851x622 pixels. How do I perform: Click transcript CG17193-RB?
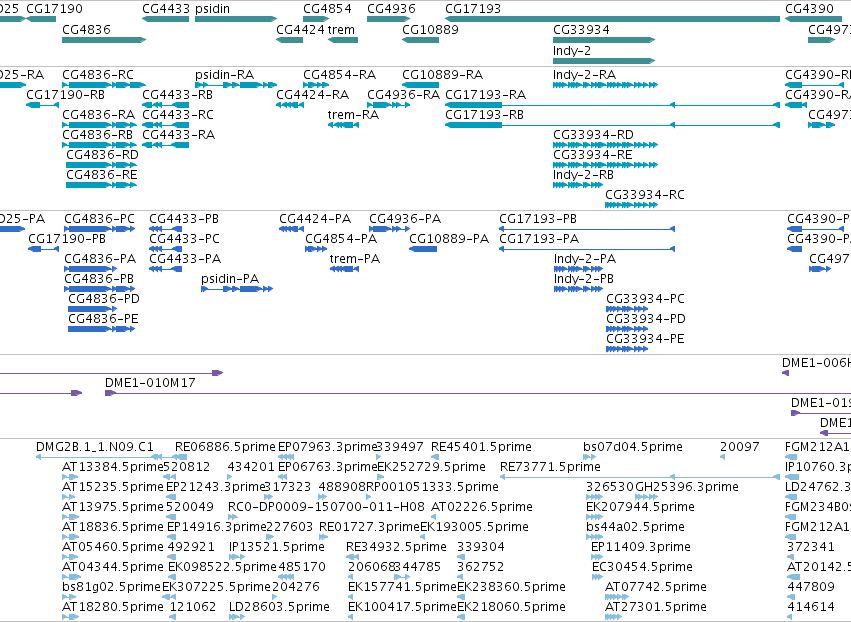[612, 125]
